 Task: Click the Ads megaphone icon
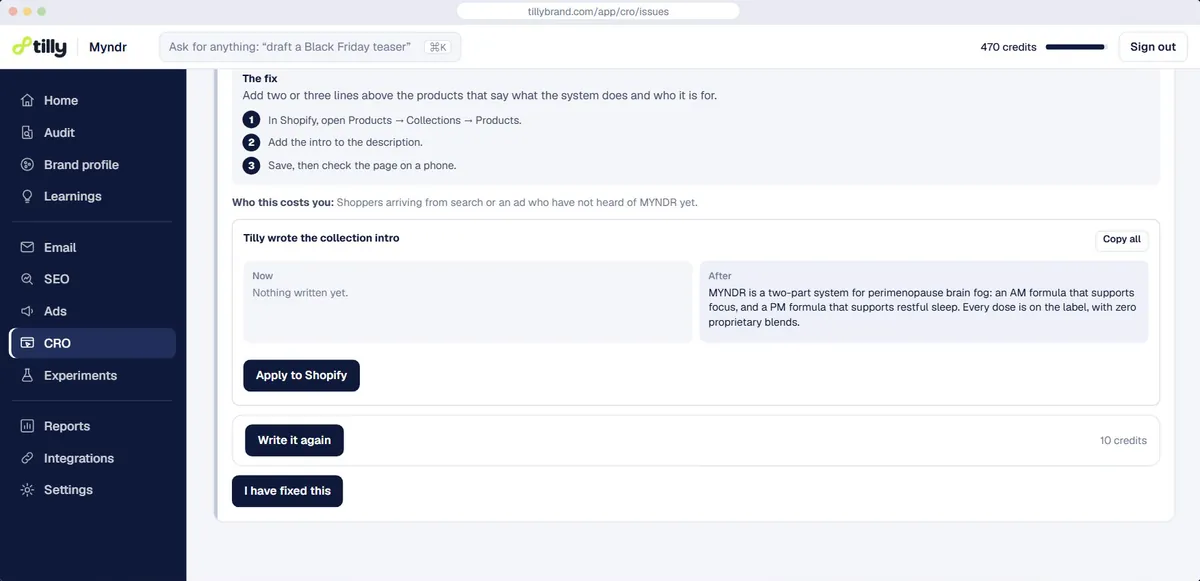coord(27,311)
